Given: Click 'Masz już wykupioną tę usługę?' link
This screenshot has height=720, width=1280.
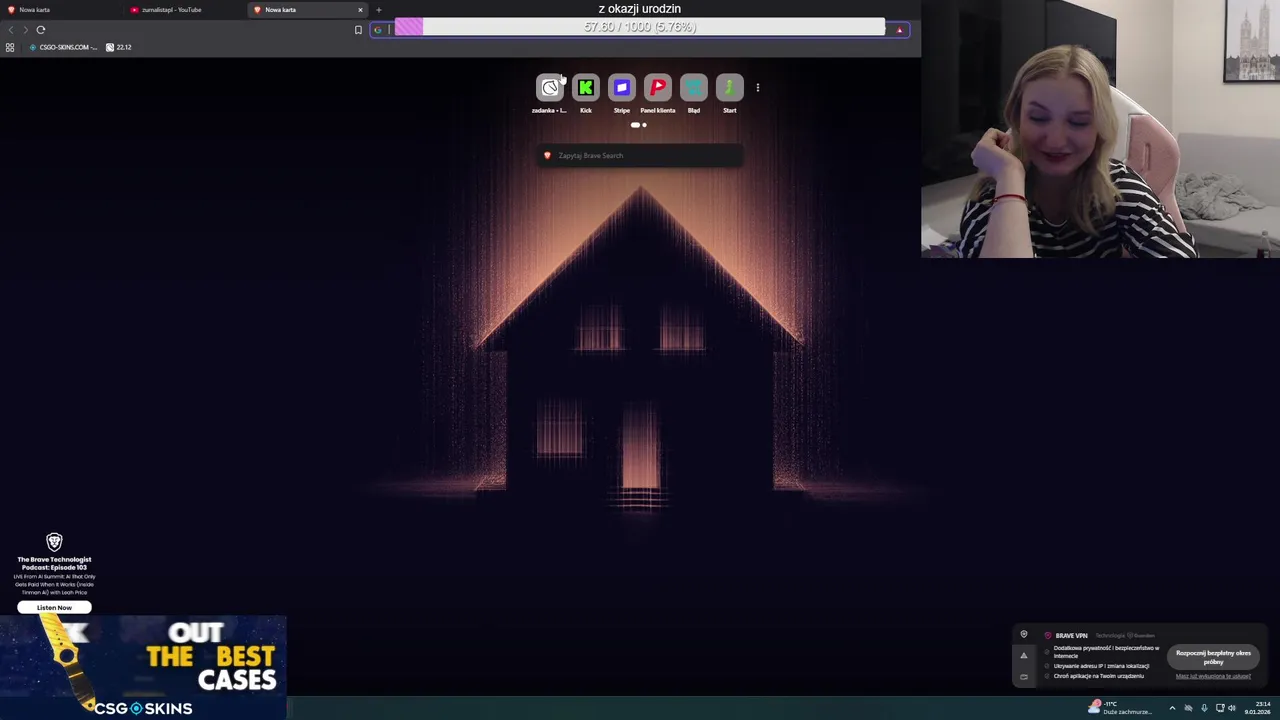Looking at the screenshot, I should click(1213, 676).
